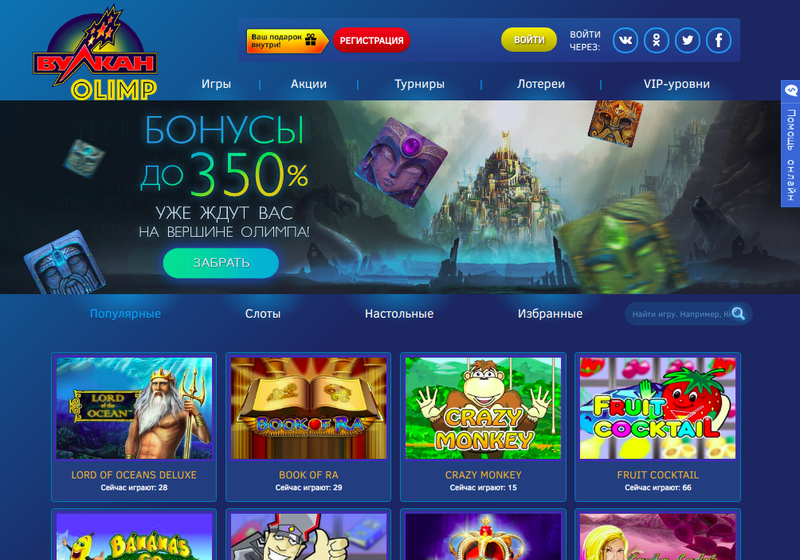Image resolution: width=800 pixels, height=560 pixels.
Task: Log in via the Odnoklassniki icon
Action: point(656,40)
